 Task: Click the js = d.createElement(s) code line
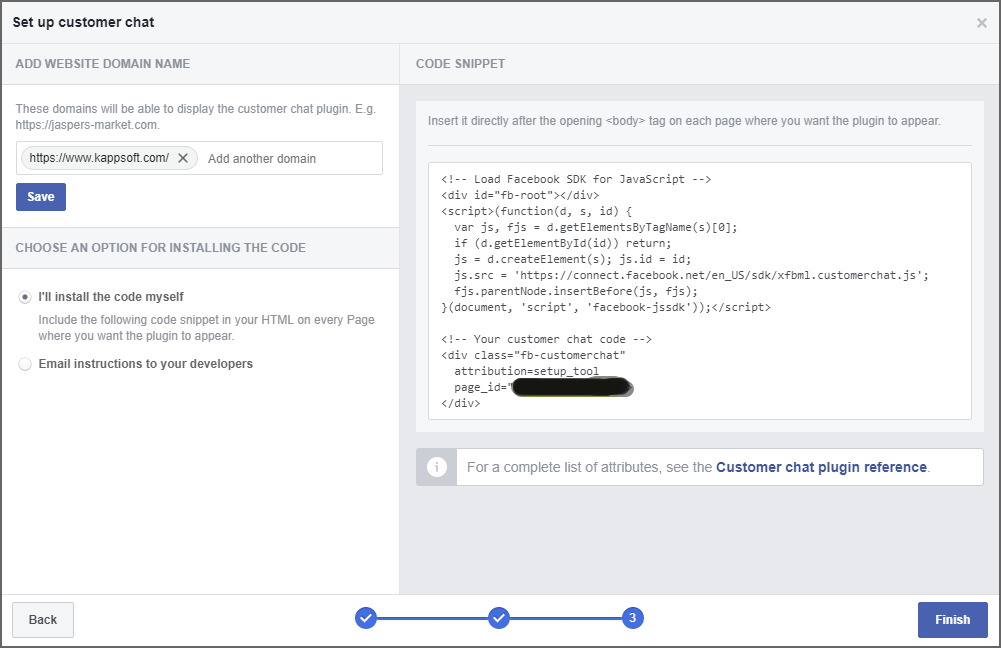(x=573, y=259)
